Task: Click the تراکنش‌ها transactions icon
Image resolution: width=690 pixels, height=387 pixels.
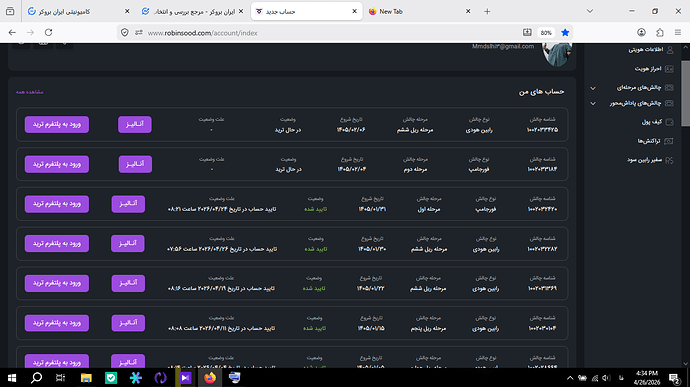Action: [668, 141]
